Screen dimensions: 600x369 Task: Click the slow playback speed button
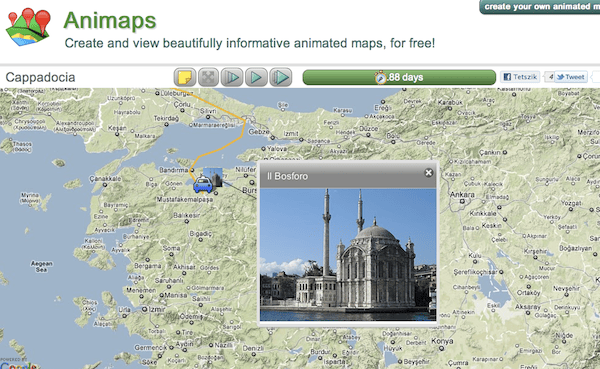coord(232,77)
